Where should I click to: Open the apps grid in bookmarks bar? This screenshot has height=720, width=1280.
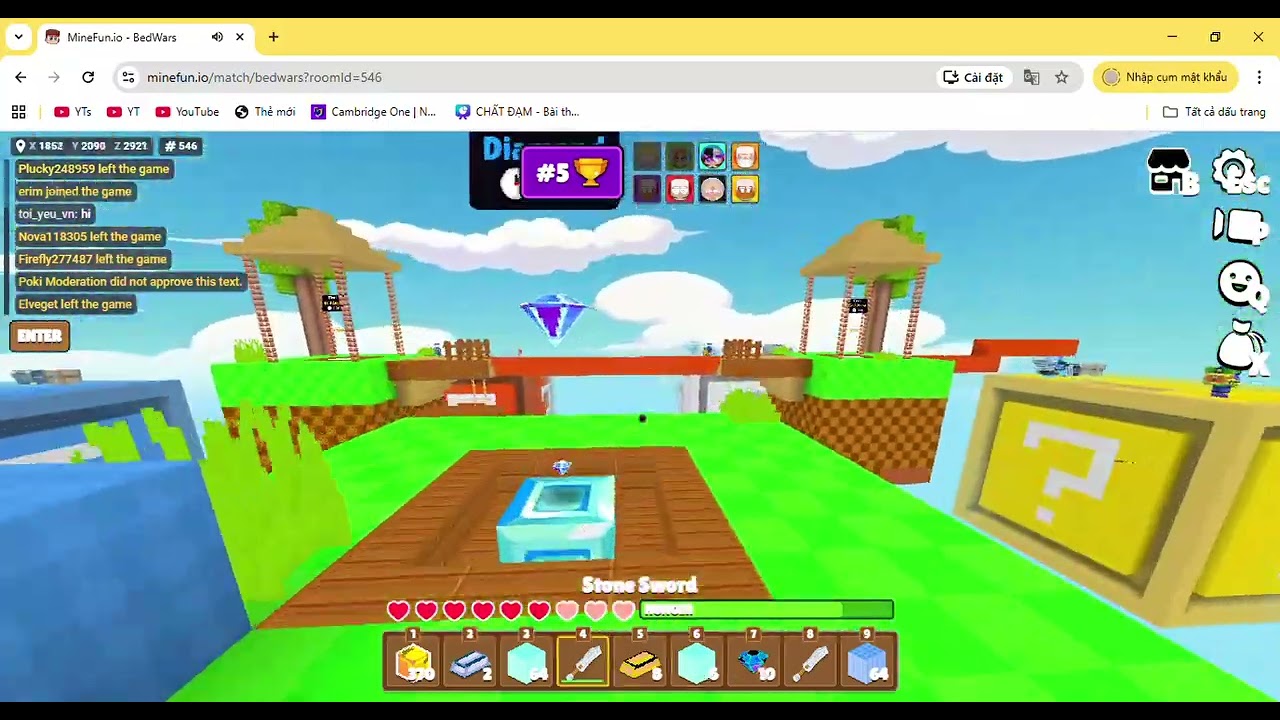[18, 112]
